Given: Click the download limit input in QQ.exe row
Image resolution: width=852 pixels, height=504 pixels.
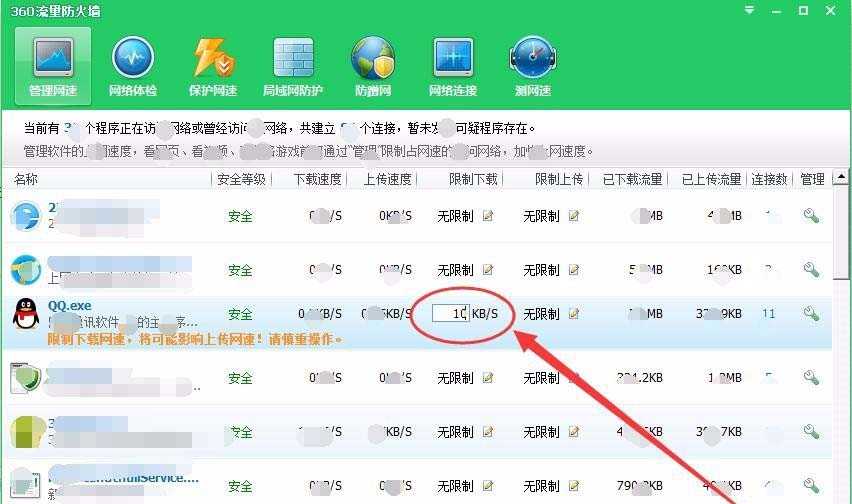Looking at the screenshot, I should pyautogui.click(x=450, y=313).
